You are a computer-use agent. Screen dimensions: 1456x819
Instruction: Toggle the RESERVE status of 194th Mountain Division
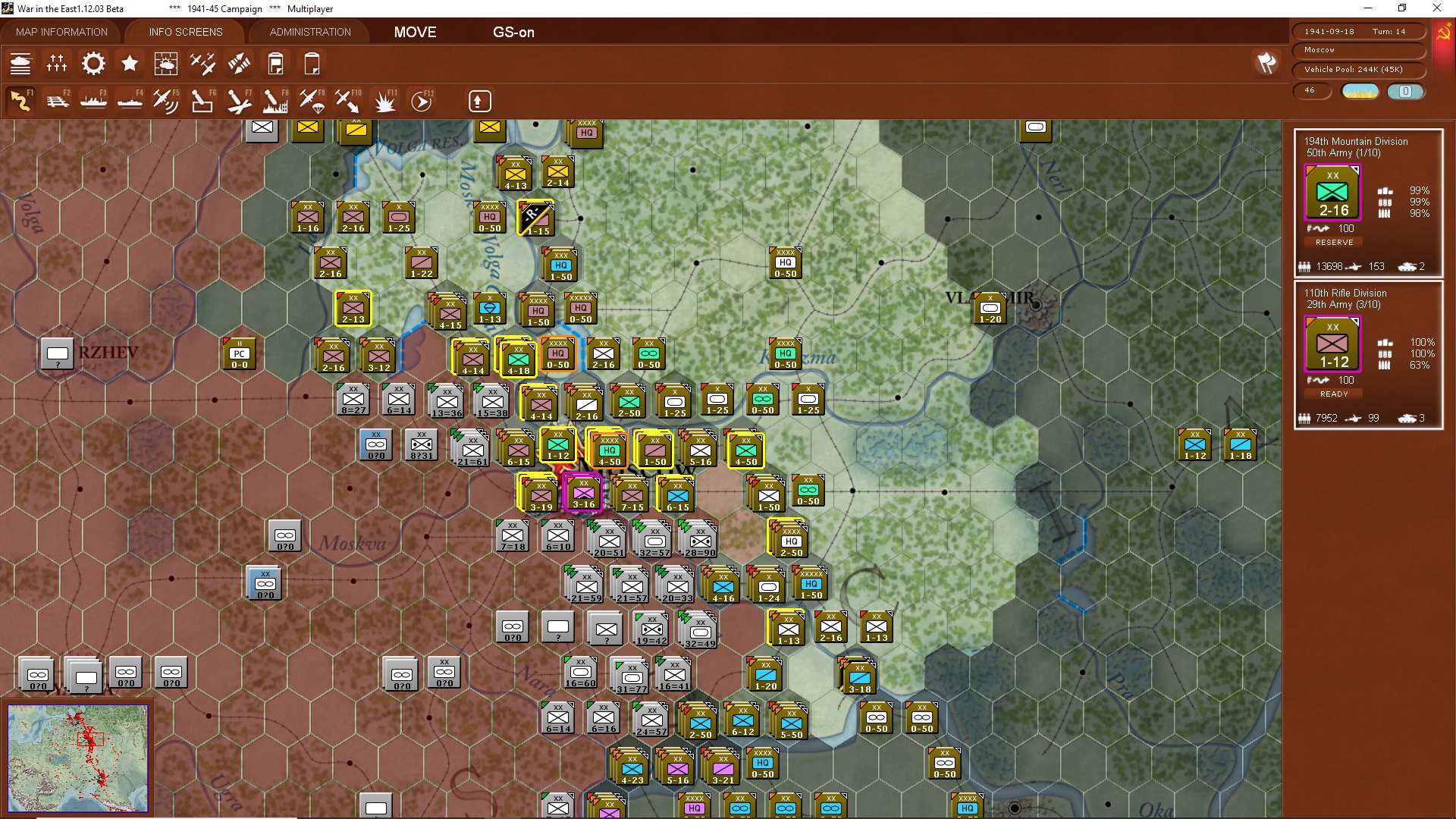[1334, 242]
